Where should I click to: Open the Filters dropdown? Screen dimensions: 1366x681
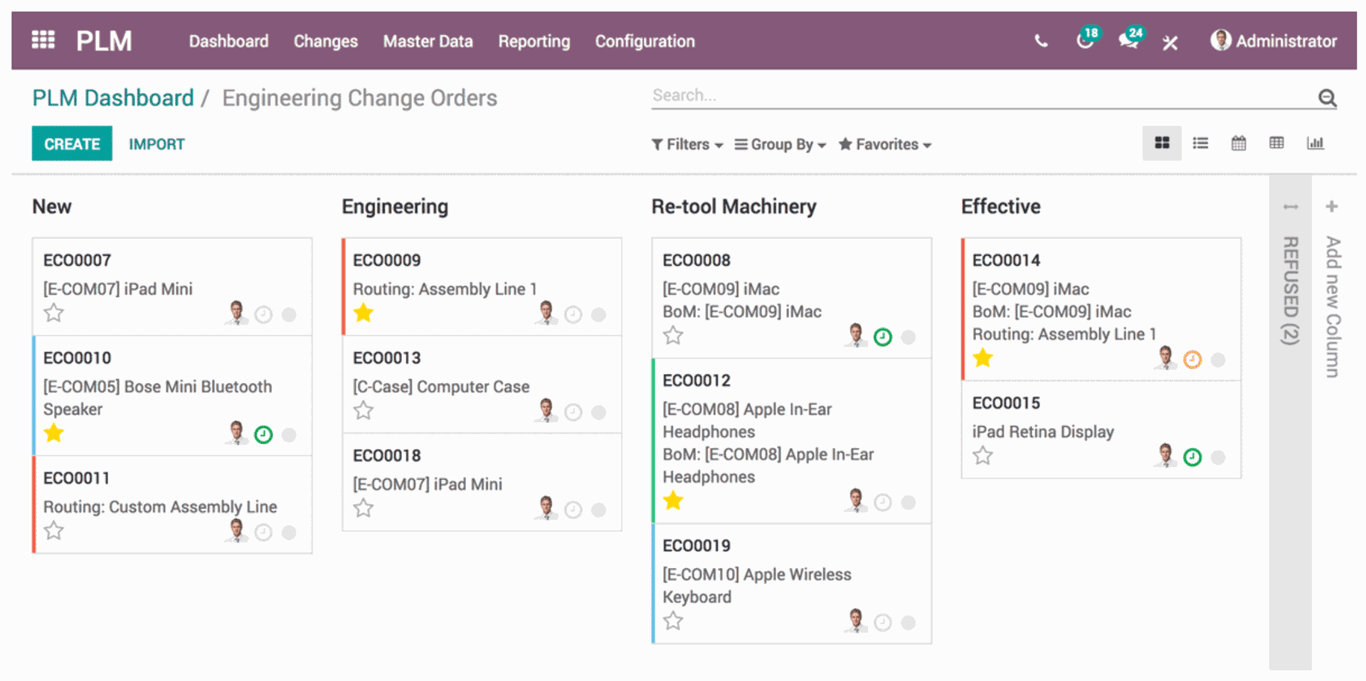coord(686,144)
